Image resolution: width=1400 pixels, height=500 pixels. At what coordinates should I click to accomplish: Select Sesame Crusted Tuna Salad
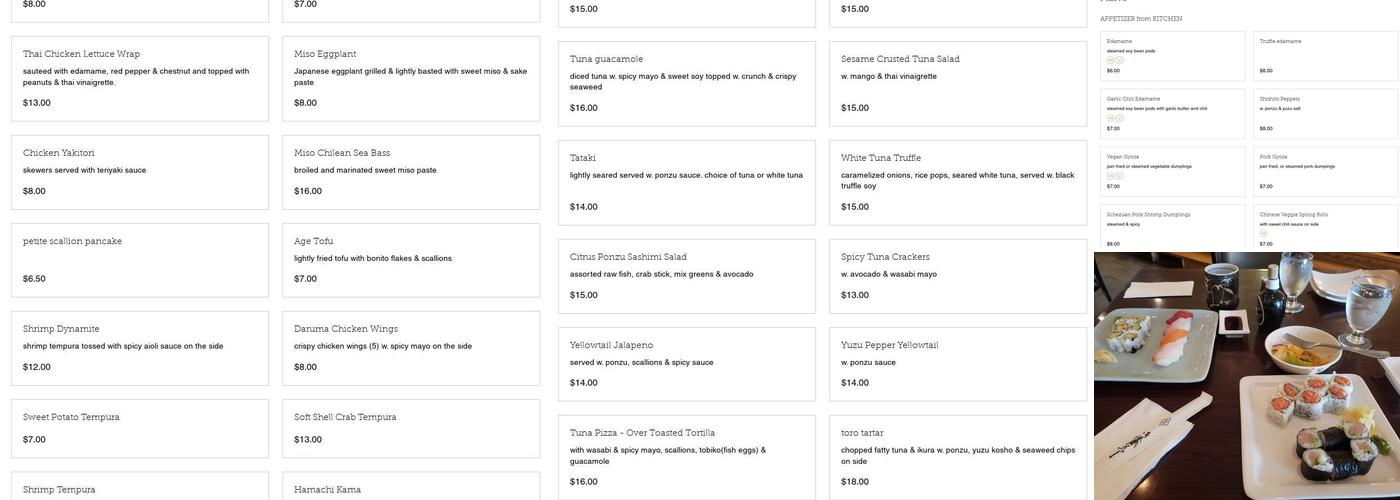[958, 84]
